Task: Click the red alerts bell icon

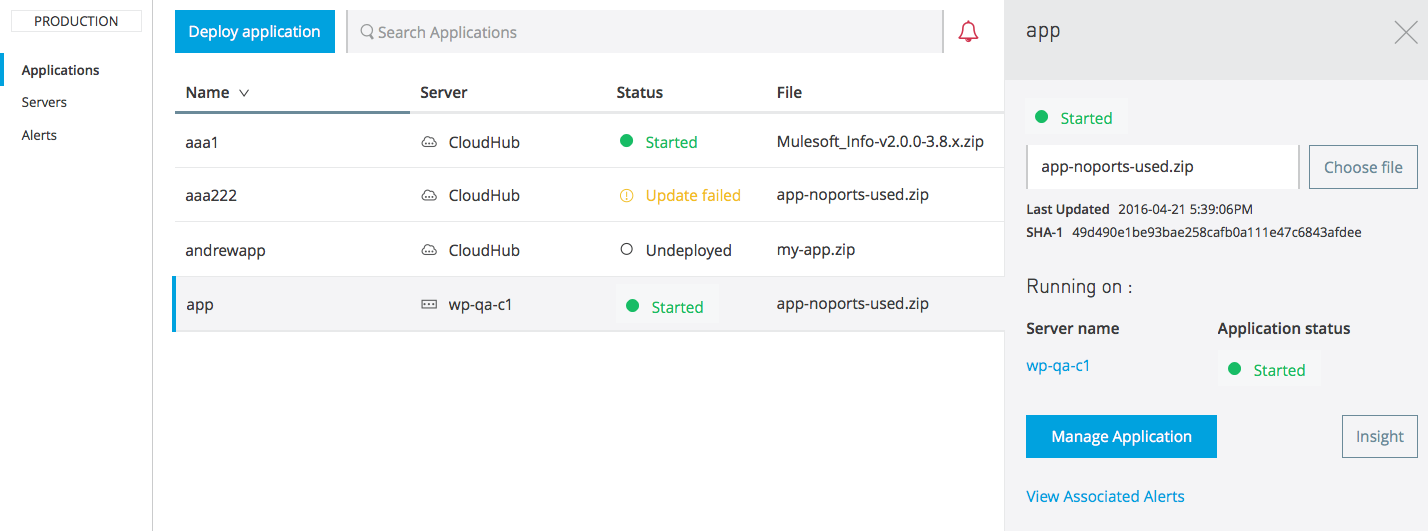Action: [968, 32]
